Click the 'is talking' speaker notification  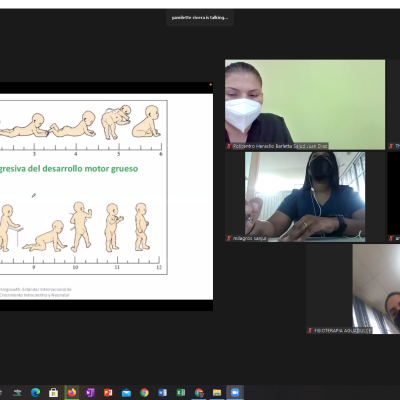[200, 18]
